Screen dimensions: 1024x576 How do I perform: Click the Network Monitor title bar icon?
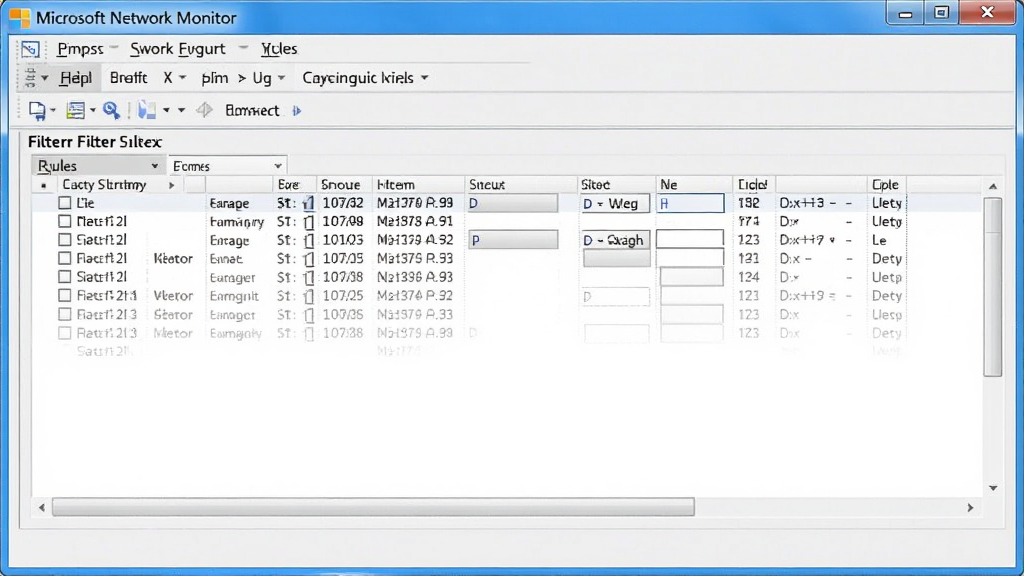20,18
